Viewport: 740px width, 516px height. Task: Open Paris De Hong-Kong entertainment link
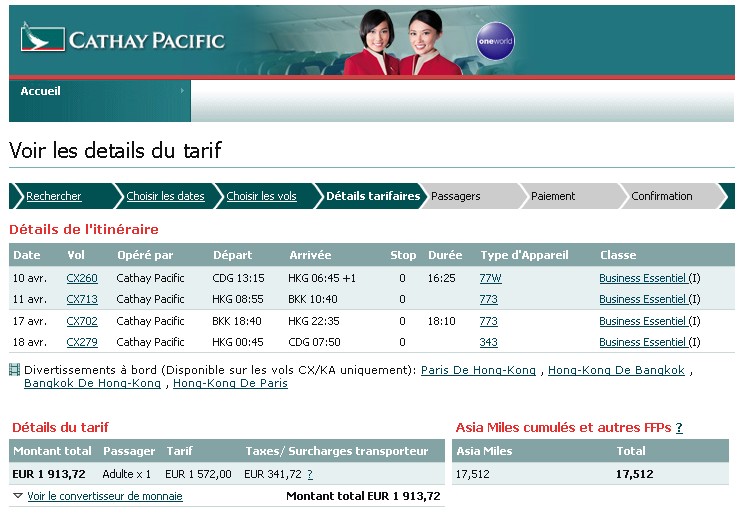tap(478, 370)
